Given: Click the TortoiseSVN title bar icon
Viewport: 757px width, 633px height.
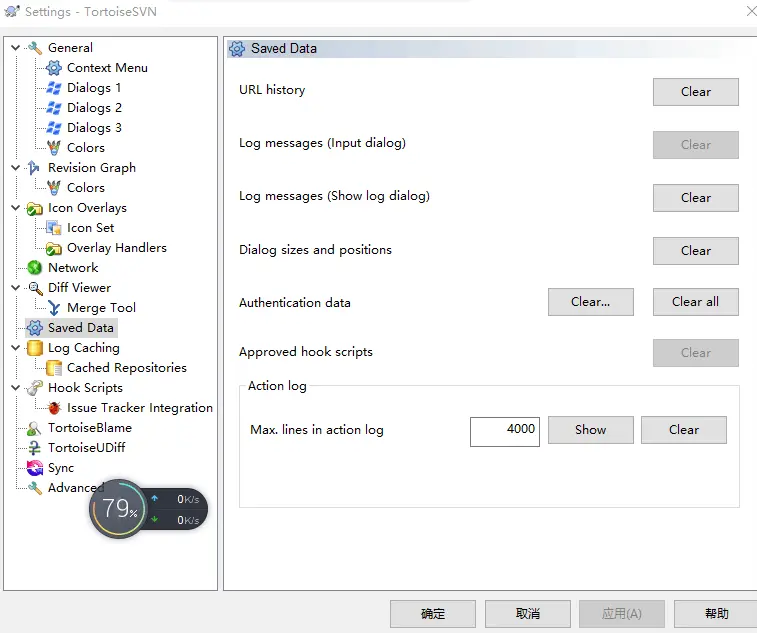Looking at the screenshot, I should point(12,11).
